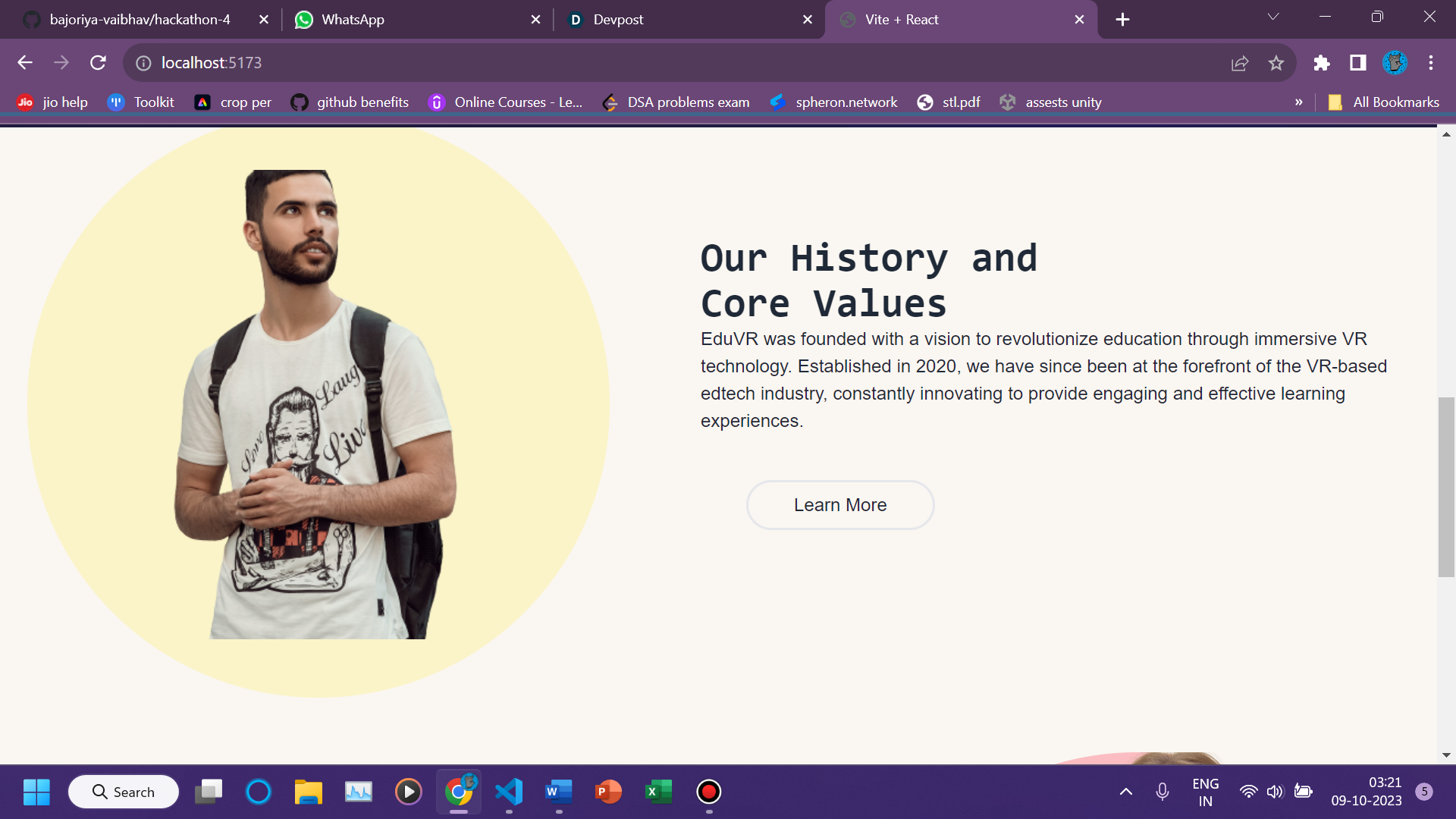The height and width of the screenshot is (819, 1456).
Task: Click the Learn More button
Action: [x=839, y=505]
